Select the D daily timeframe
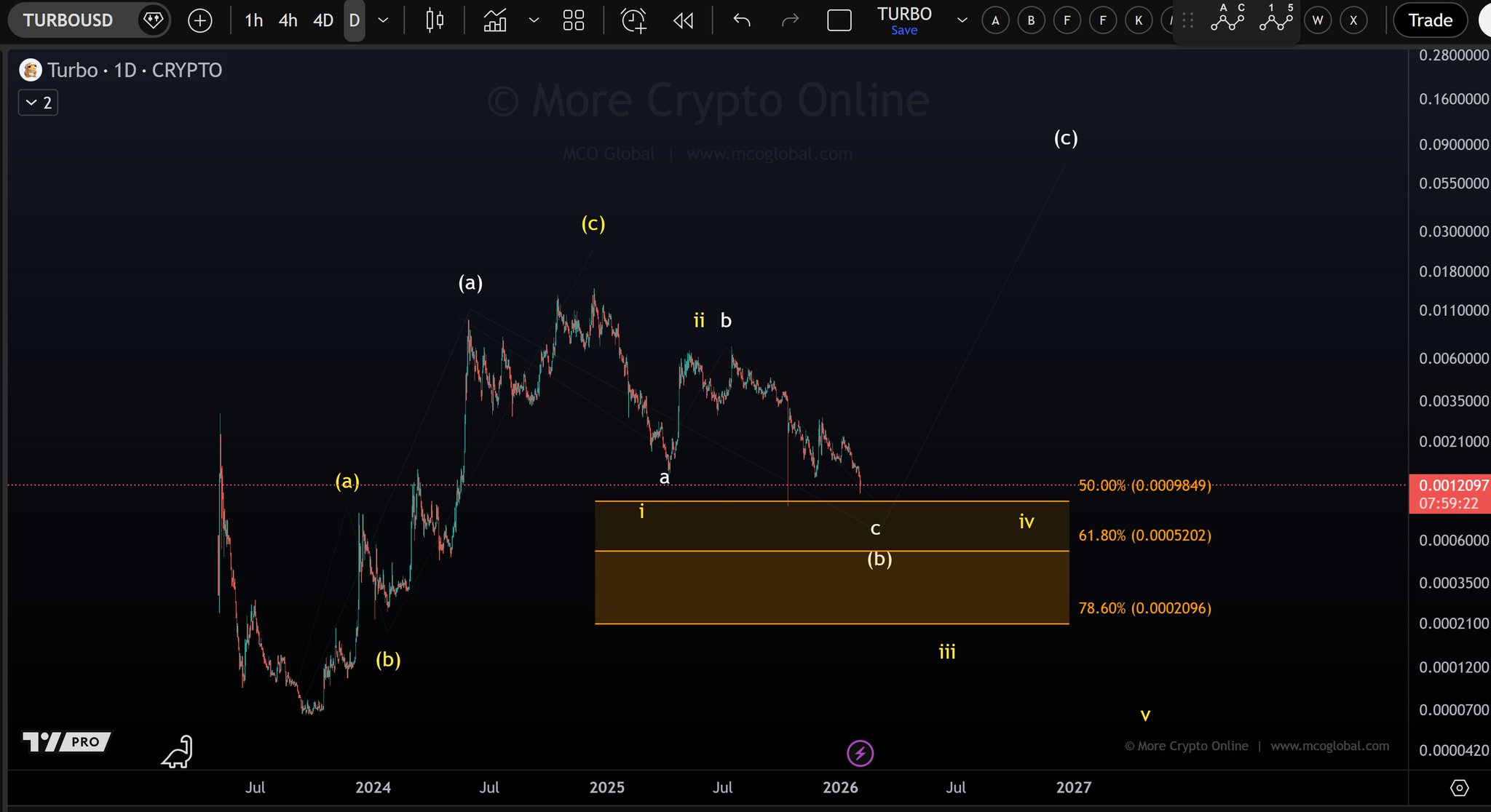The image size is (1491, 812). pyautogui.click(x=355, y=20)
